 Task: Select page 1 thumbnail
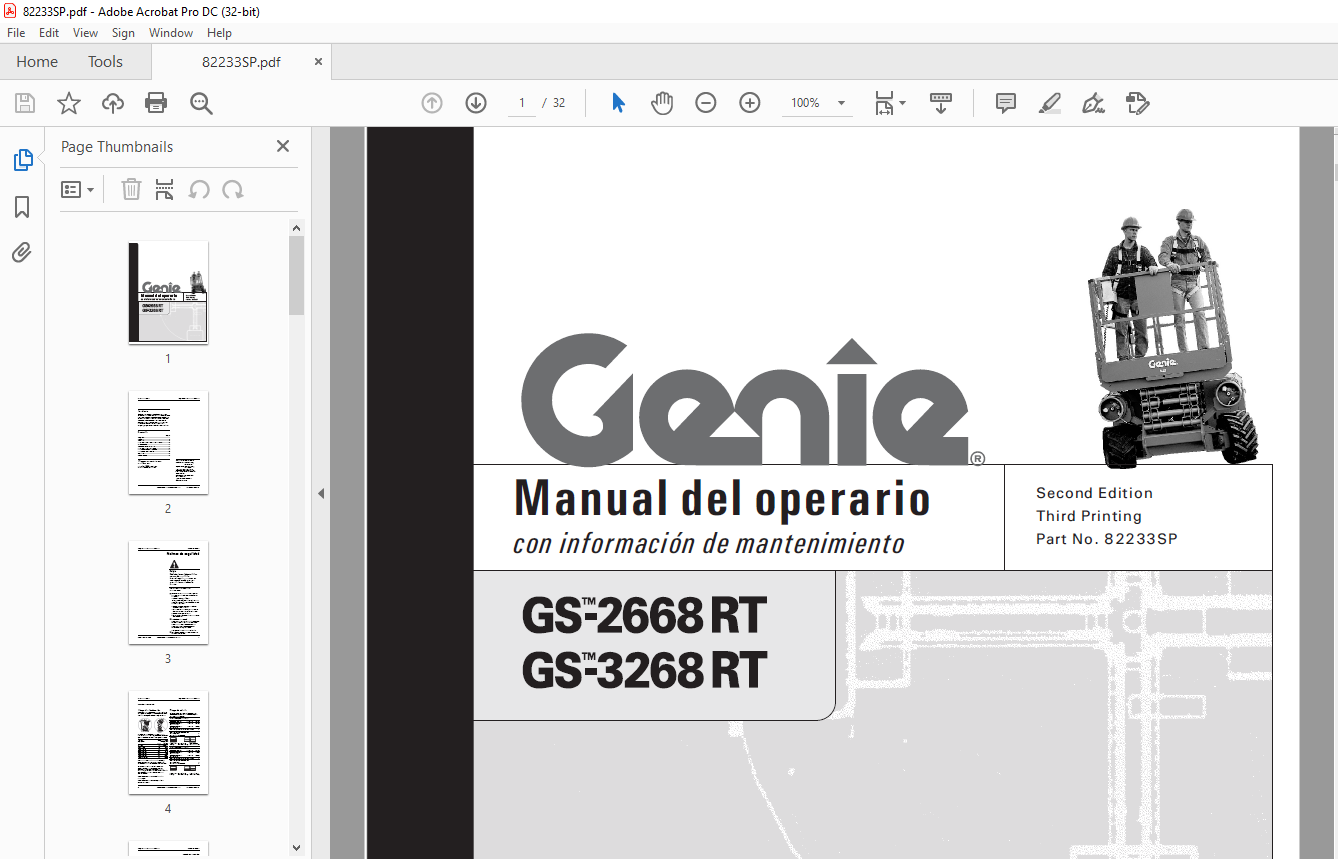(168, 292)
